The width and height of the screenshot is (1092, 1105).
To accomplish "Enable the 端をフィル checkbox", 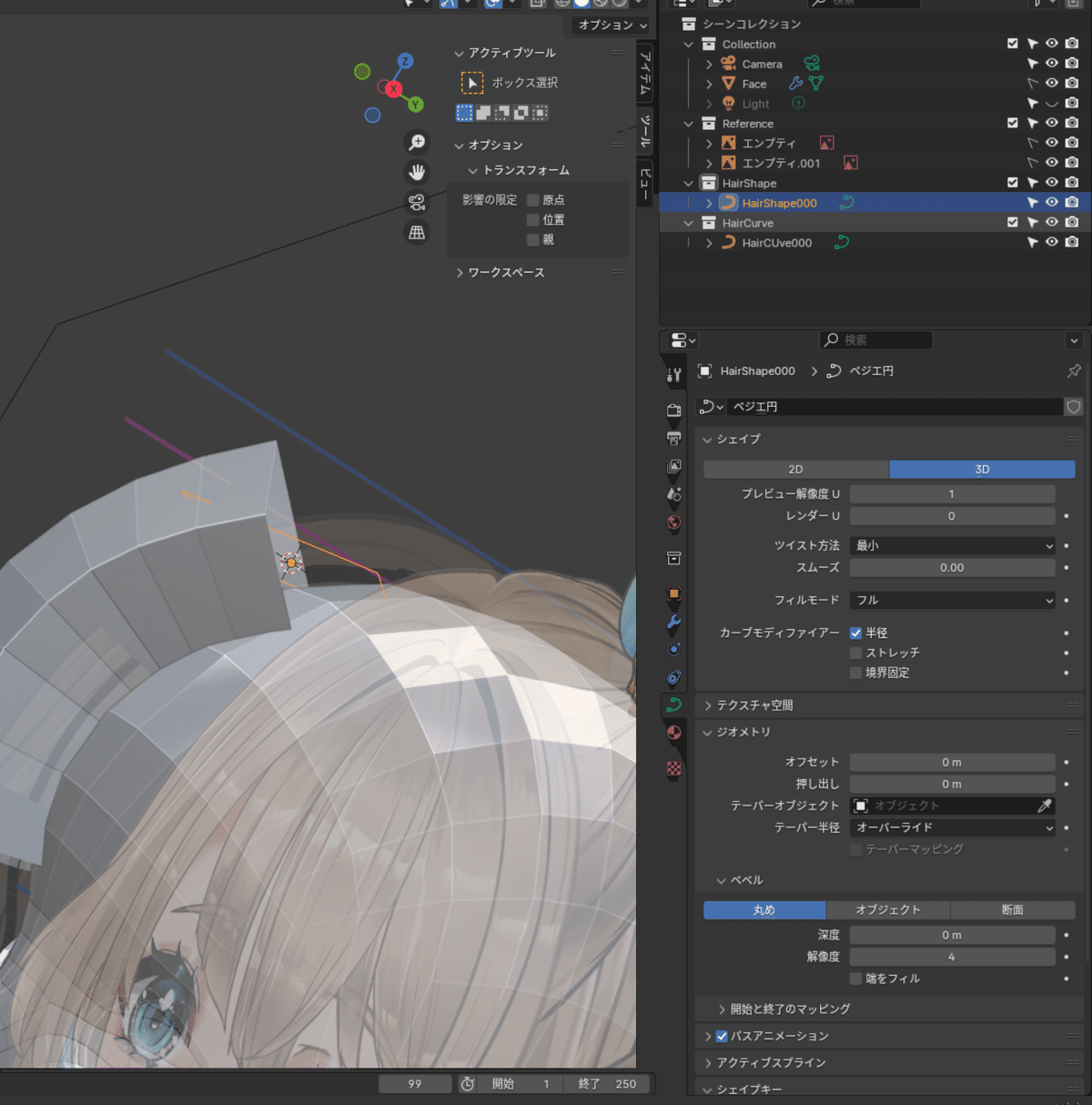I will click(855, 978).
